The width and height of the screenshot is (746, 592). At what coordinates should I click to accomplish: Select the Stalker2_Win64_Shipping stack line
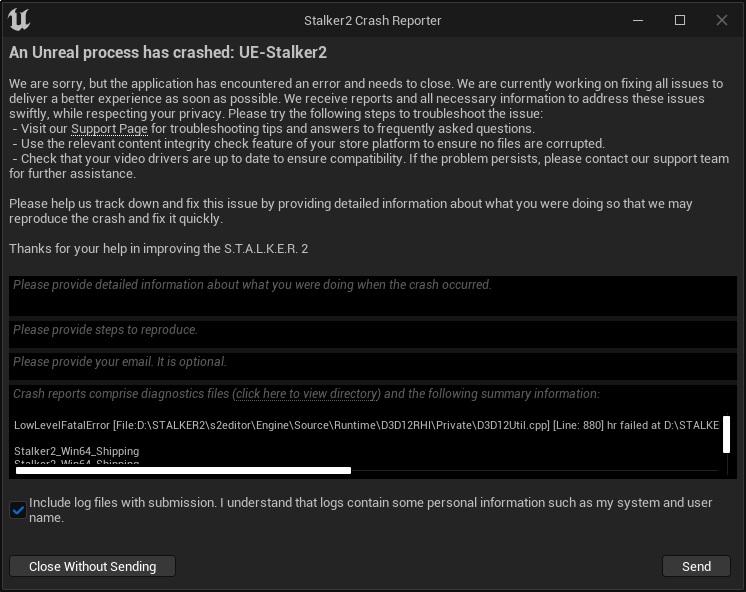[77, 451]
